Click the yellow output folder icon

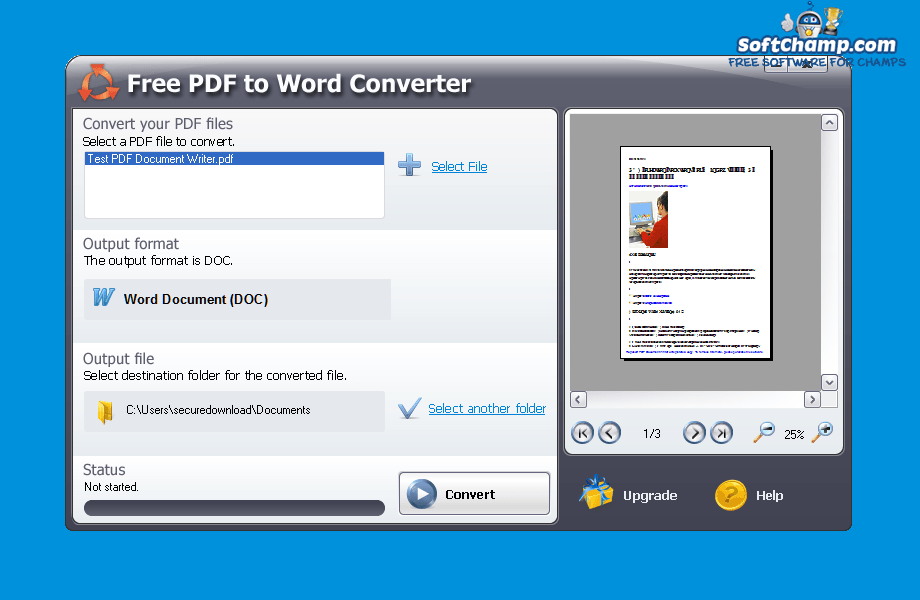105,412
